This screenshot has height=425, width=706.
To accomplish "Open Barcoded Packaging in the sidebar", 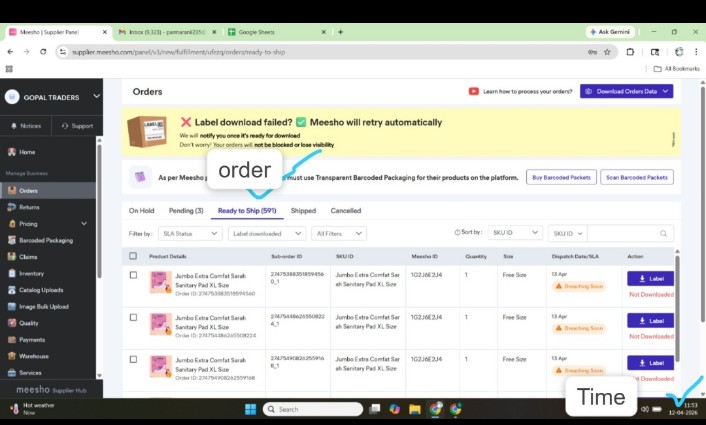I will tap(45, 240).
